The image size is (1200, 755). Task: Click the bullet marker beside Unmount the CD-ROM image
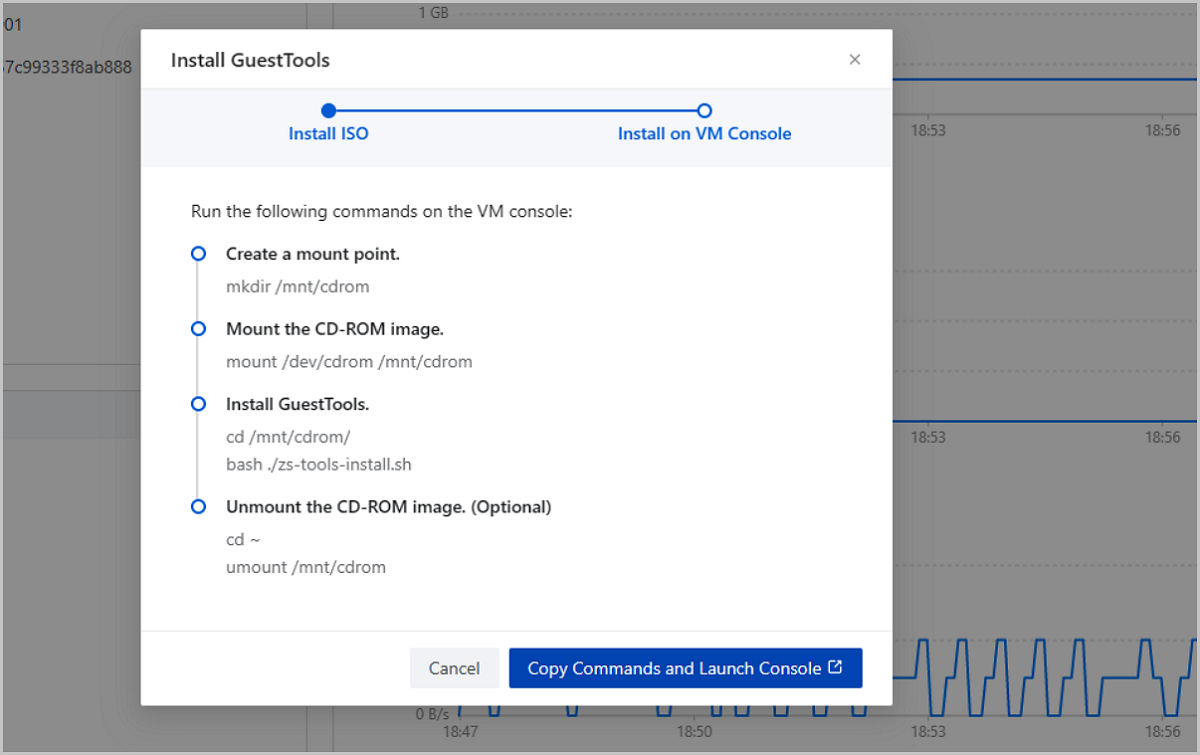click(x=198, y=507)
